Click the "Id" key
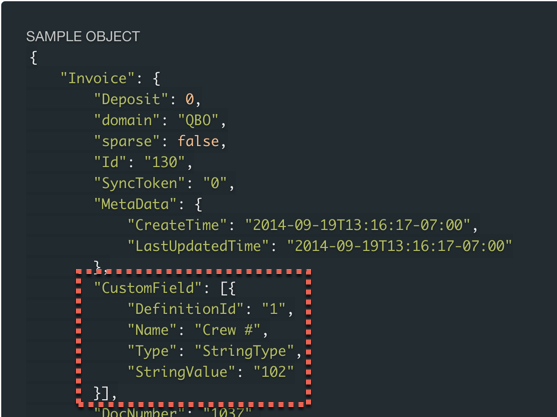 tap(110, 162)
